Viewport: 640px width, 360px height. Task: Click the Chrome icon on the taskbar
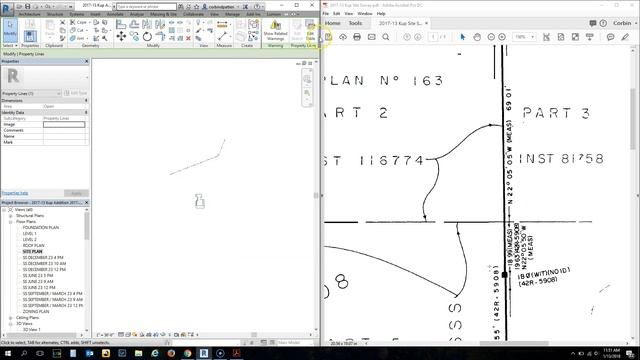point(187,353)
